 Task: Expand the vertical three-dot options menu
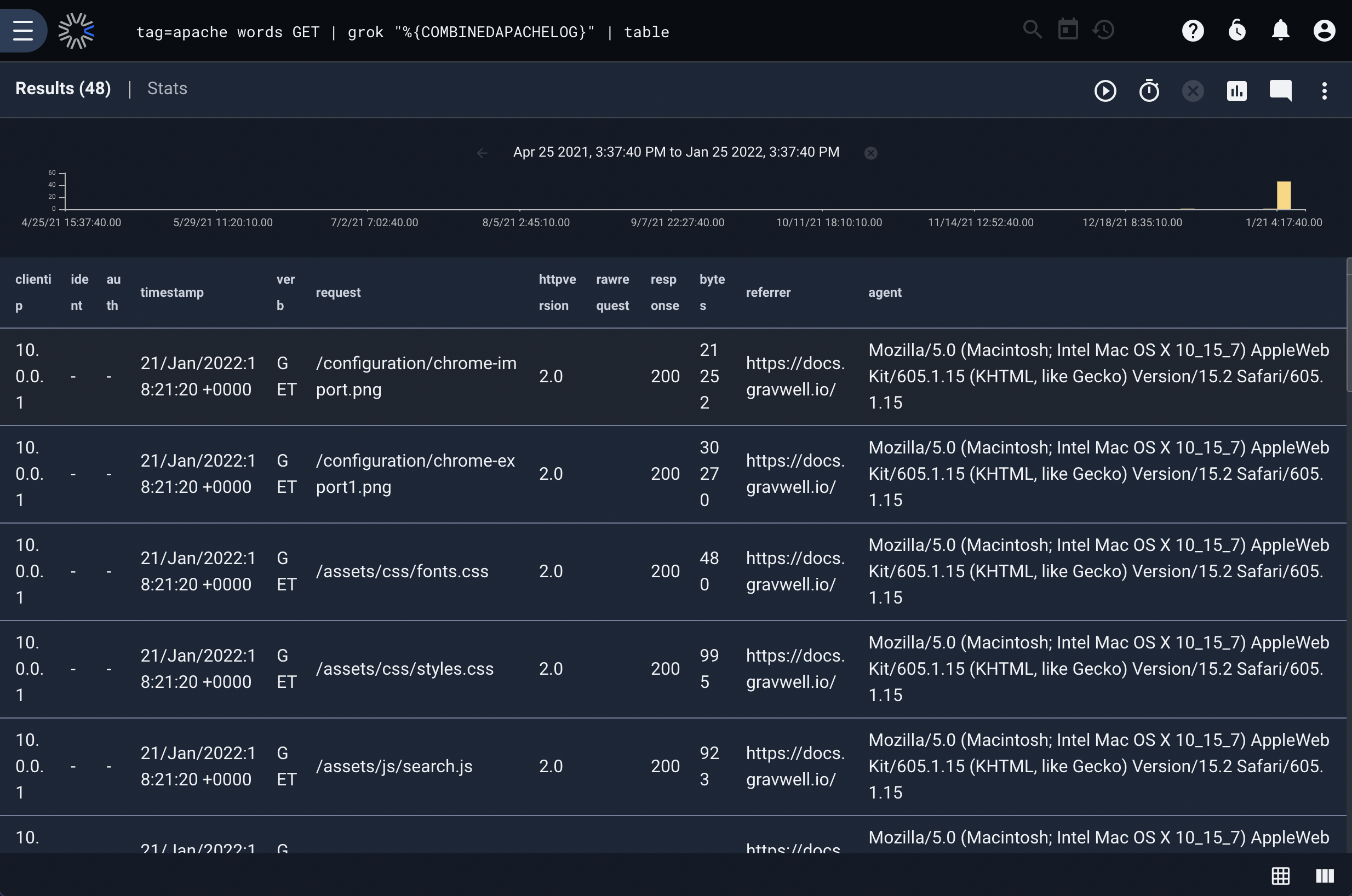click(x=1324, y=91)
